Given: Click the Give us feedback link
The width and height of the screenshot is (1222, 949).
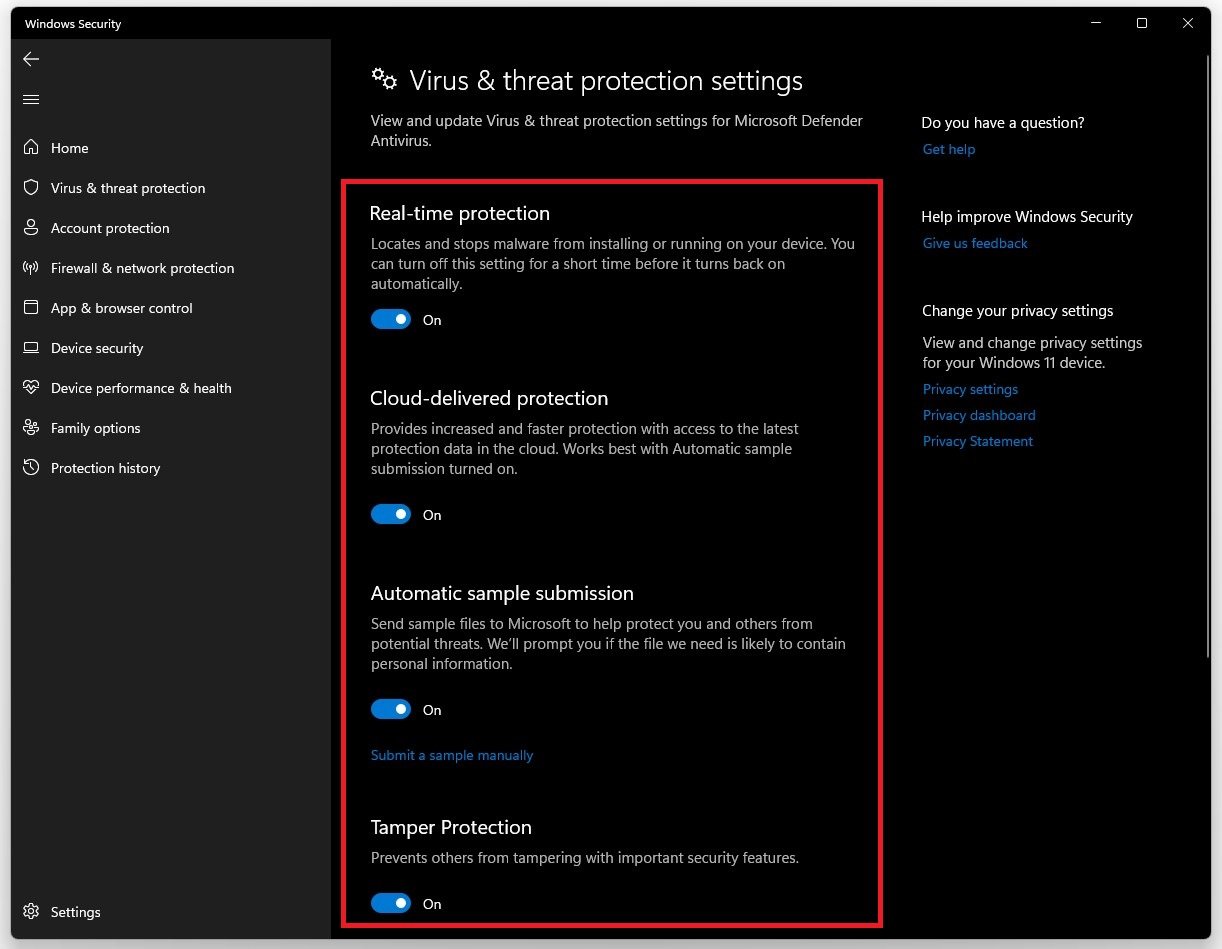Looking at the screenshot, I should [975, 244].
